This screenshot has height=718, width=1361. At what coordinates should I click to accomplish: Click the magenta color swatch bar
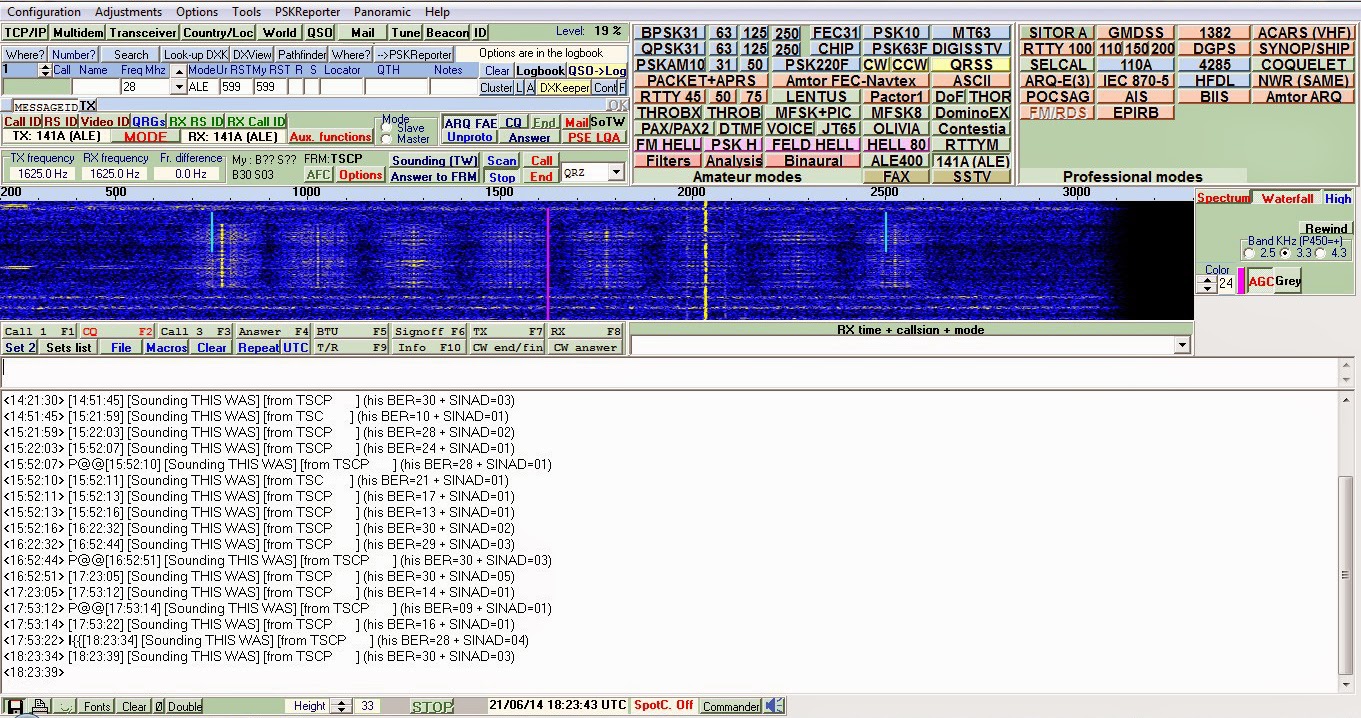[x=1241, y=281]
